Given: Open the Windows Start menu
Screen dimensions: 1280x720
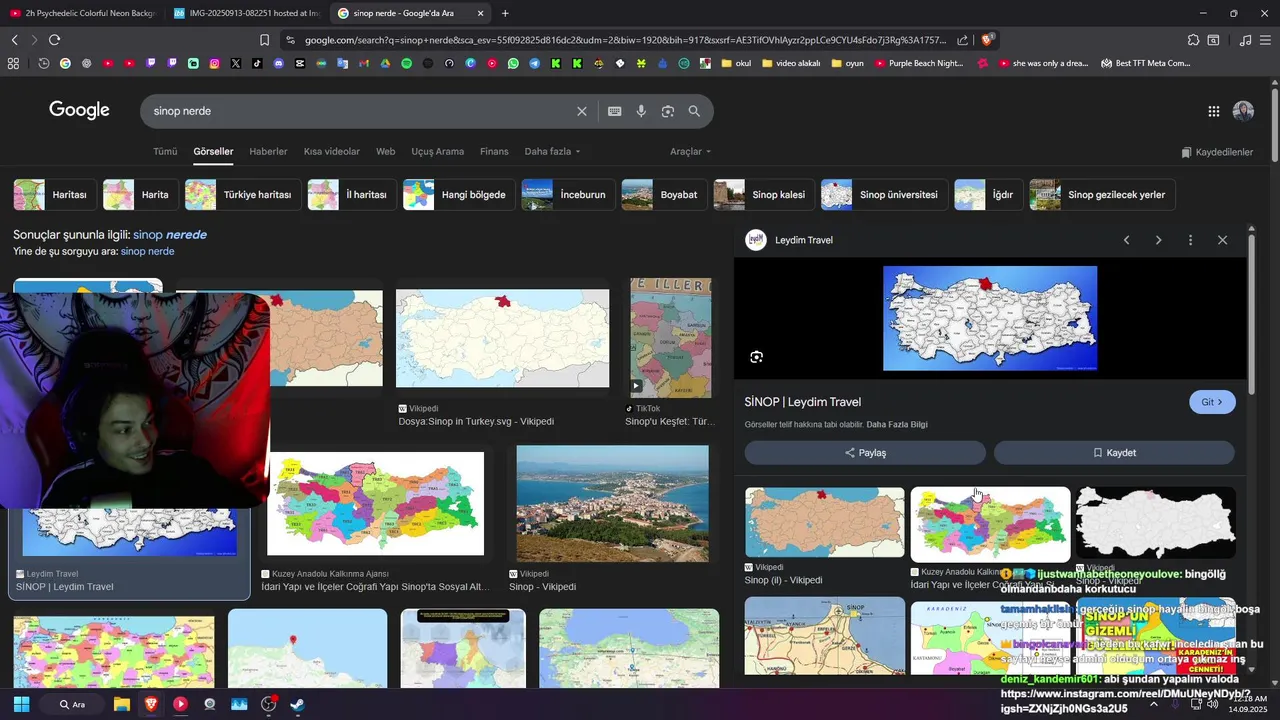Looking at the screenshot, I should click(x=21, y=704).
